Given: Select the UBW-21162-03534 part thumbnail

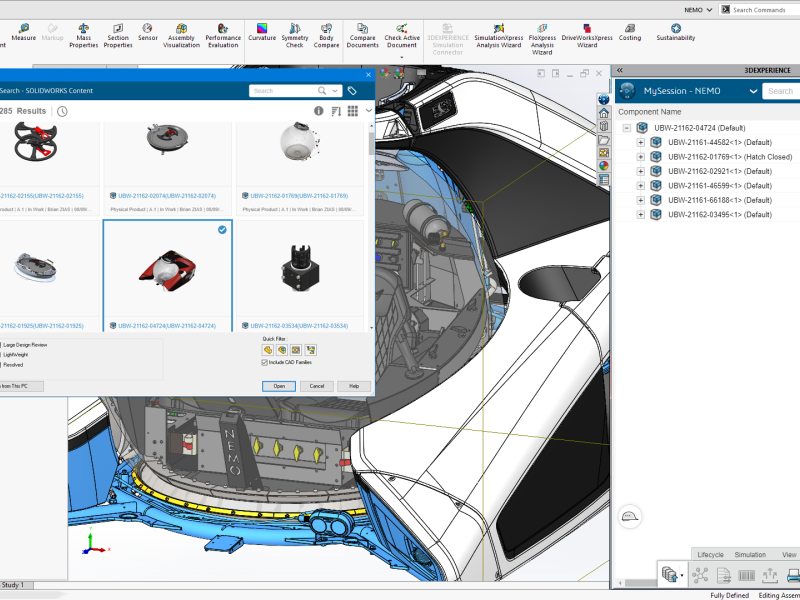Looking at the screenshot, I should tap(300, 268).
